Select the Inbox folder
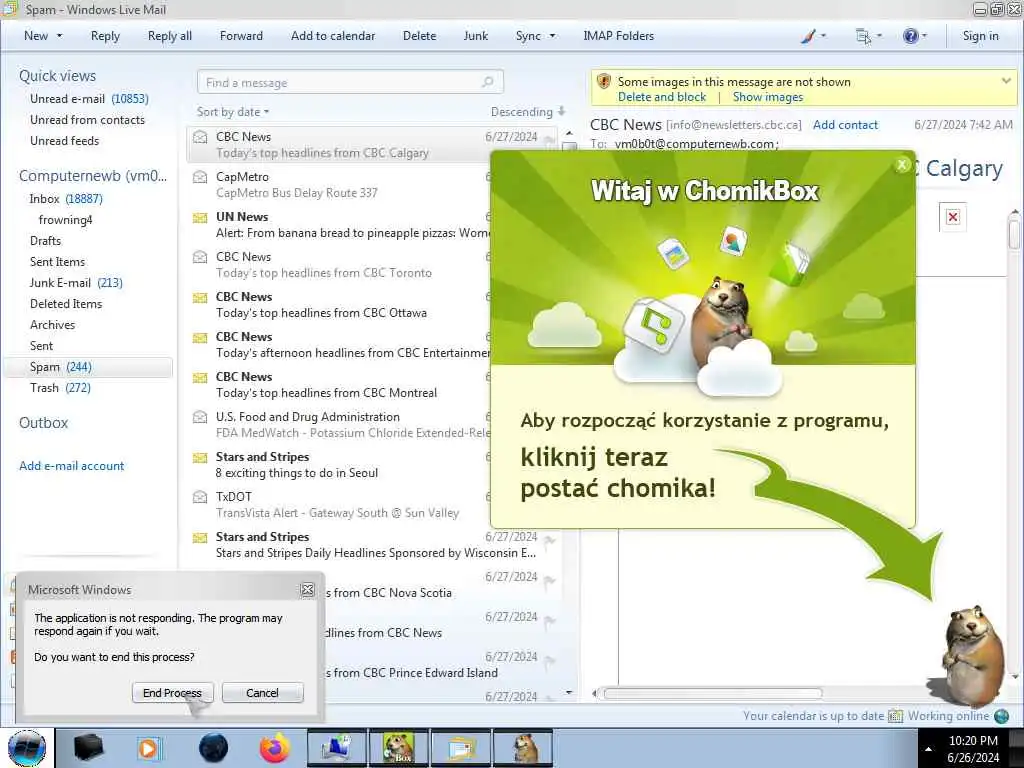Screen dimensions: 1024x768 tap(65, 199)
